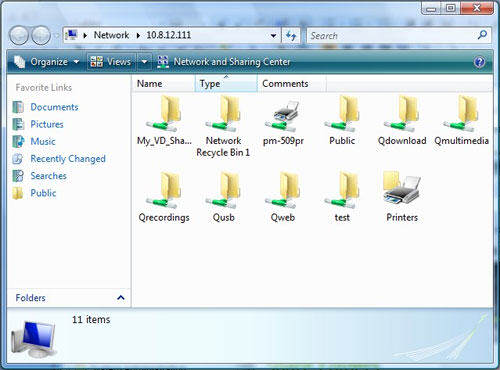Select the test shared folder
Screen dimensions: 500x370
pos(342,197)
